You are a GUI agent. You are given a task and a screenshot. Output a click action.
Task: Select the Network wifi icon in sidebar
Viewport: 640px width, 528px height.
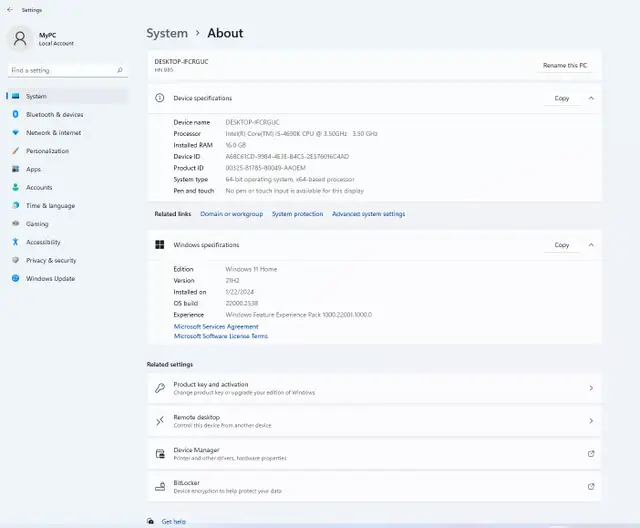tap(16, 133)
